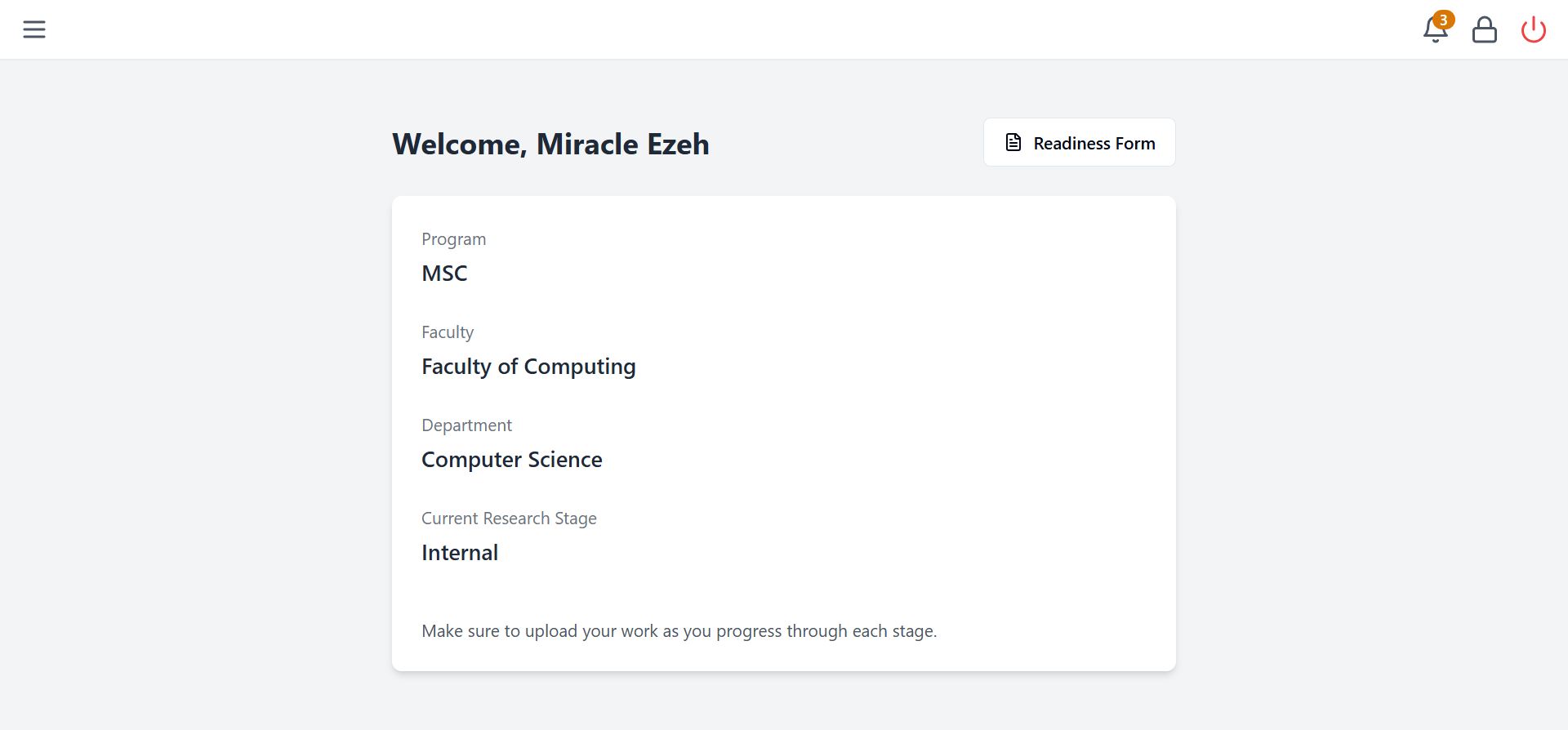This screenshot has width=1568, height=730.
Task: Click the document icon beside Readiness Form
Action: tap(1013, 143)
